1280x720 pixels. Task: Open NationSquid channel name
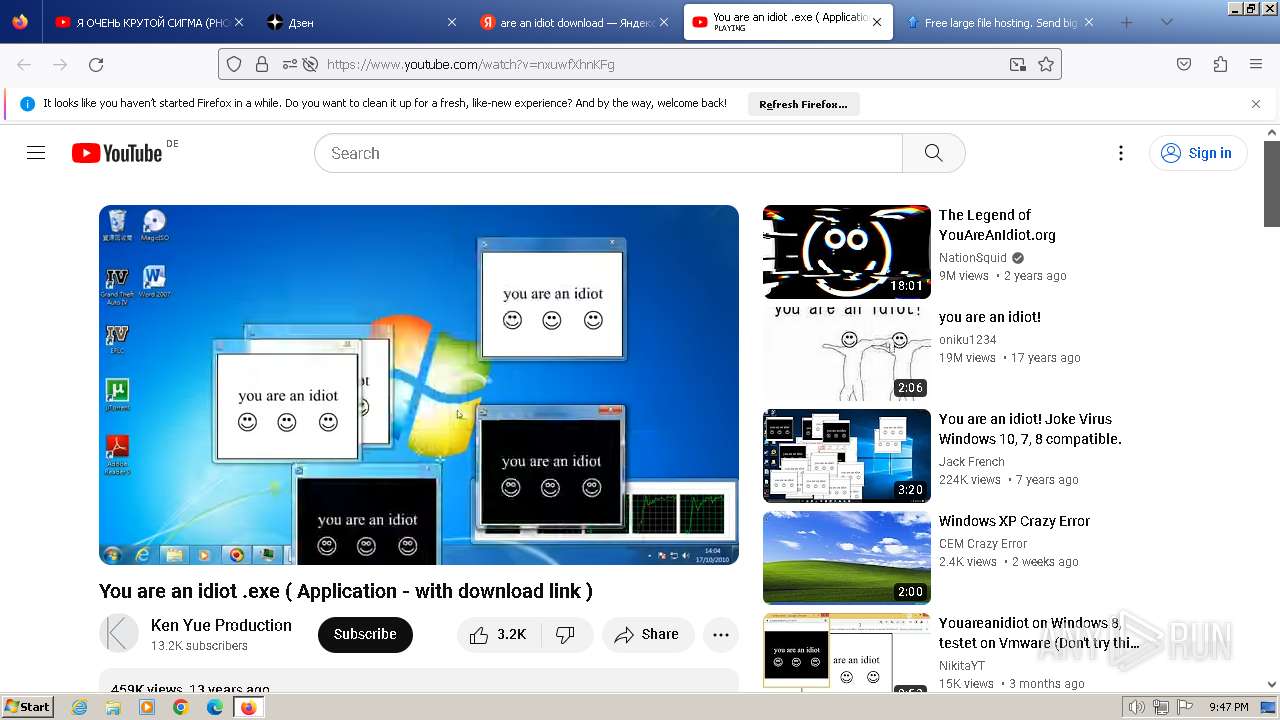(973, 258)
